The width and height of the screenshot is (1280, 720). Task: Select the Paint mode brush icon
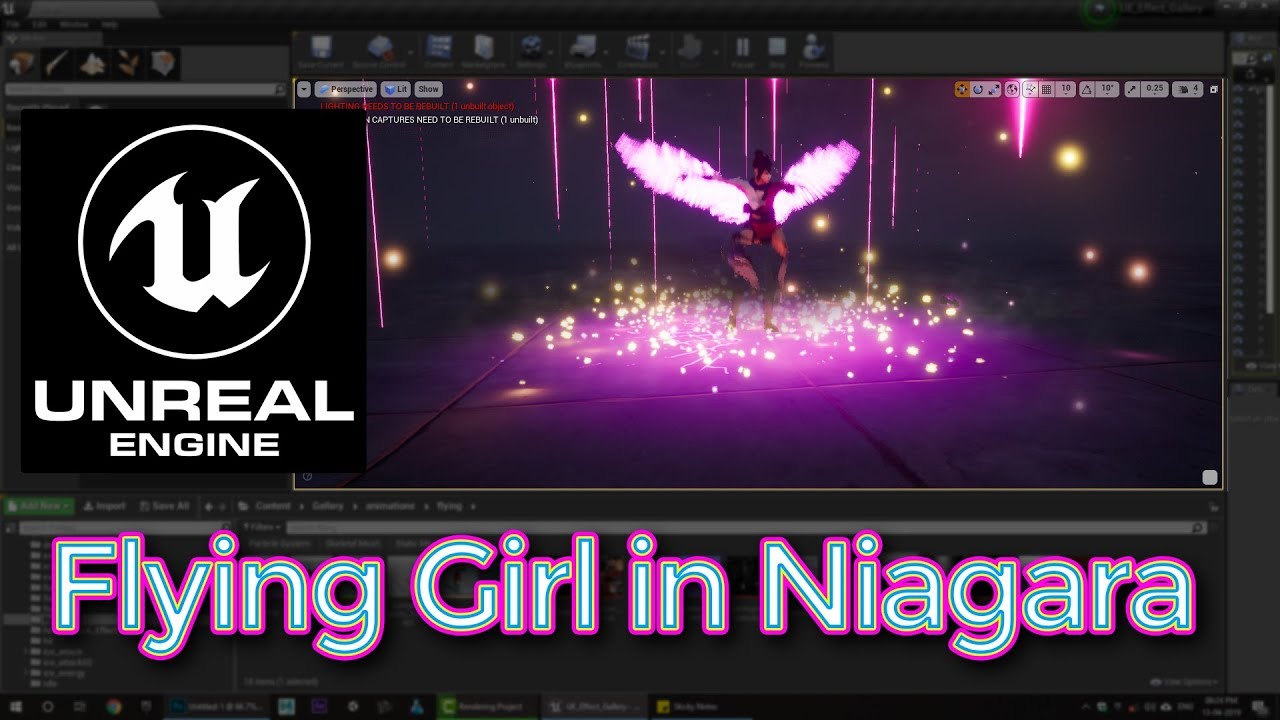click(x=56, y=63)
